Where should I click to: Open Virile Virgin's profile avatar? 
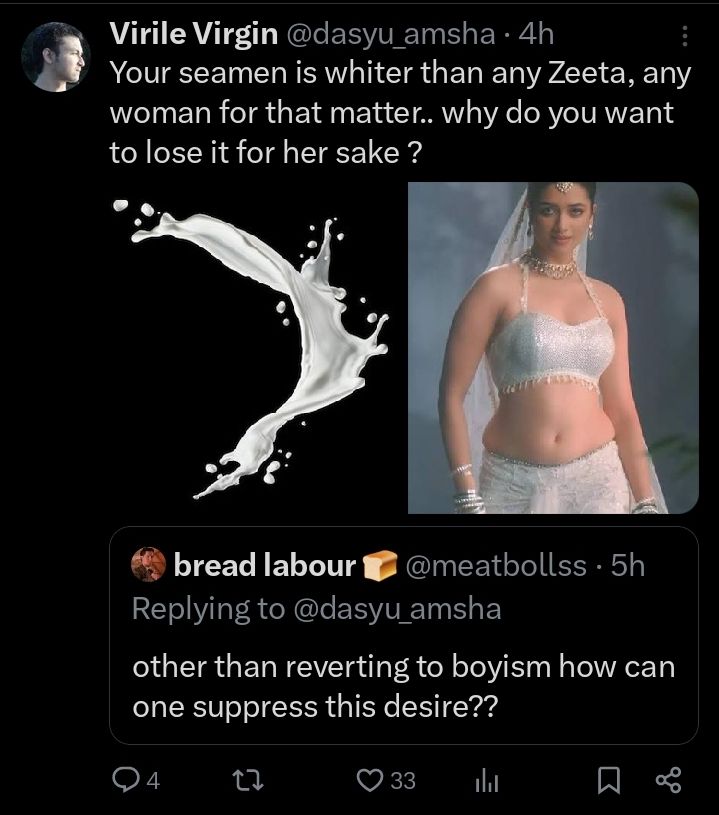(56, 55)
